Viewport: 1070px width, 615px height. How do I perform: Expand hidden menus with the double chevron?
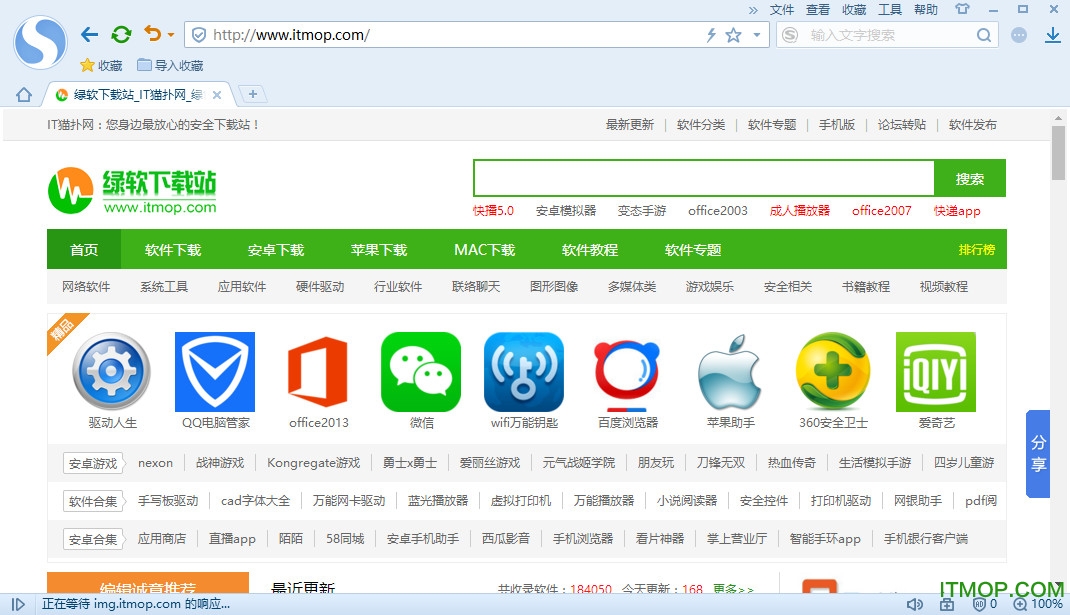pyautogui.click(x=753, y=10)
